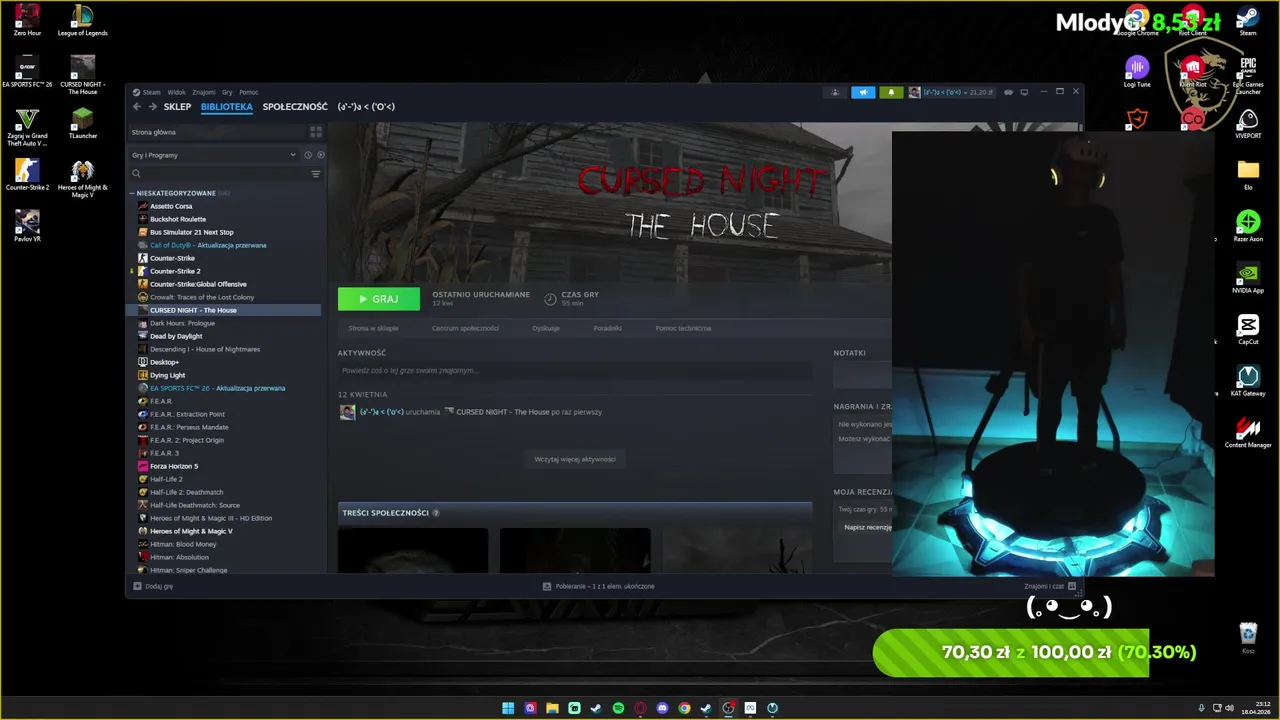Image resolution: width=1280 pixels, height=720 pixels.
Task: Switch to the SKLEP tab
Action: click(x=177, y=107)
